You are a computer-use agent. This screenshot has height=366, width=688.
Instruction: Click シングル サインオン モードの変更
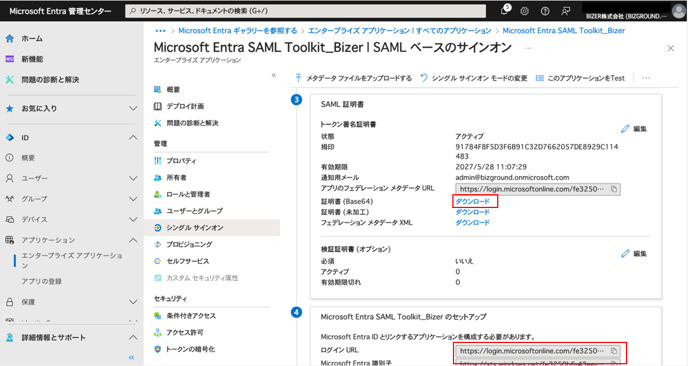[x=473, y=78]
